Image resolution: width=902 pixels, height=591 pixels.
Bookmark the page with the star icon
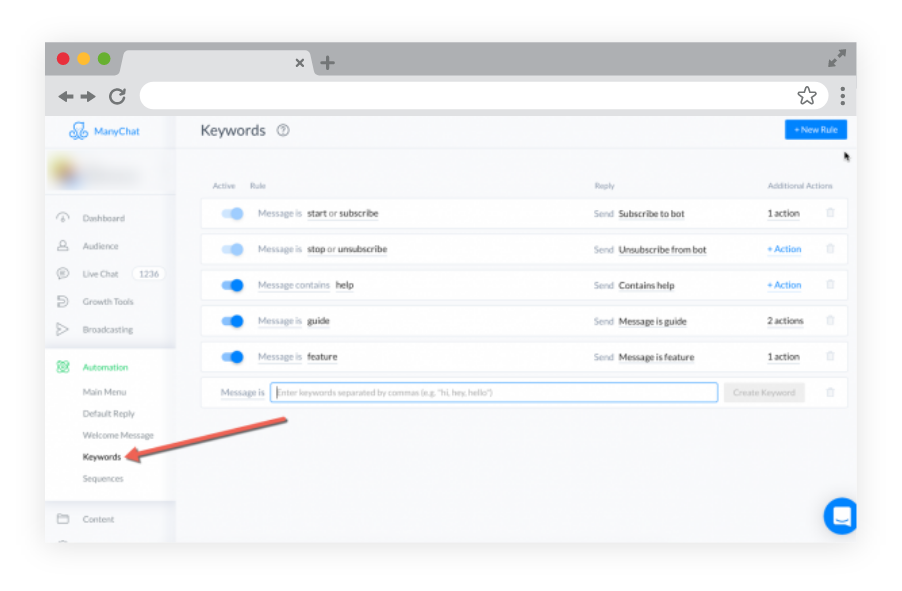[807, 96]
